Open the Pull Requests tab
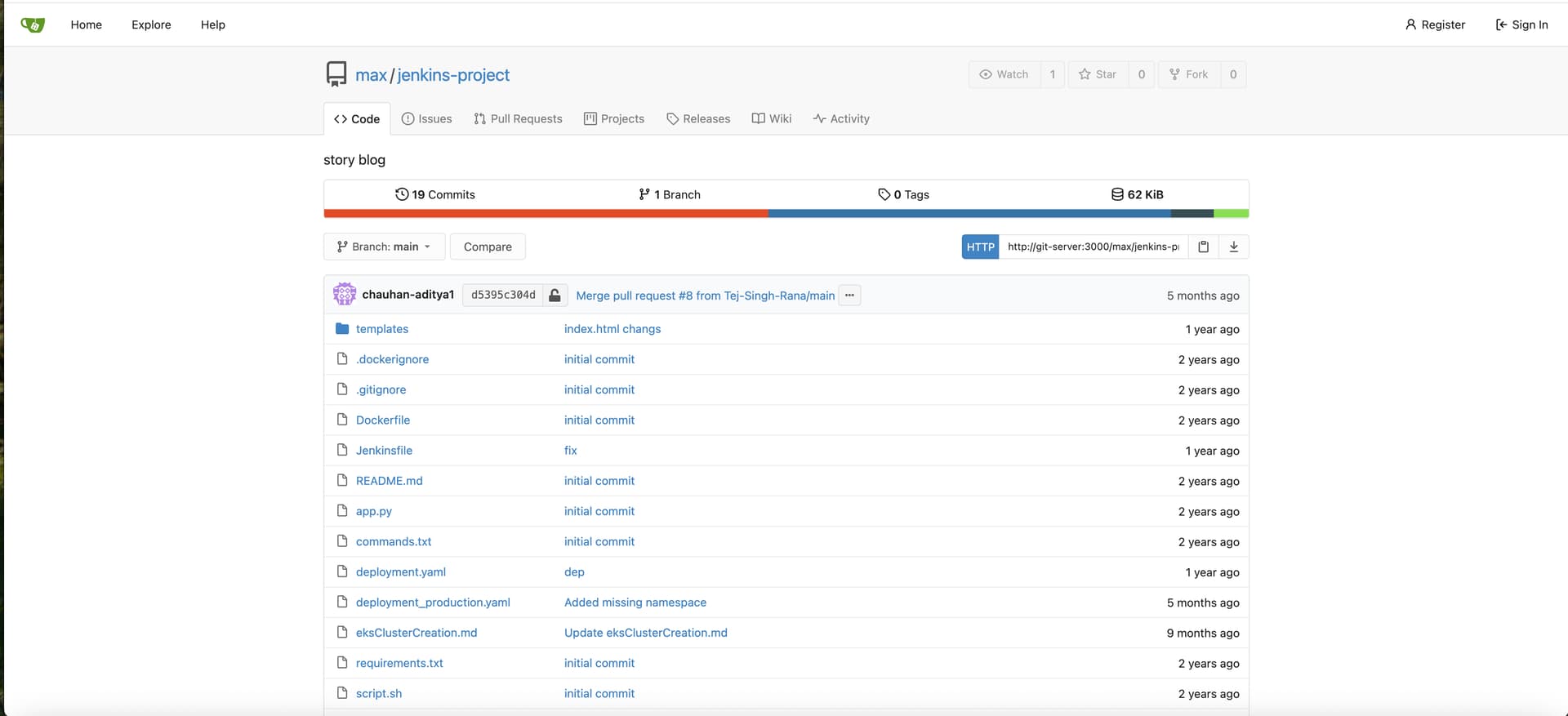 518,118
